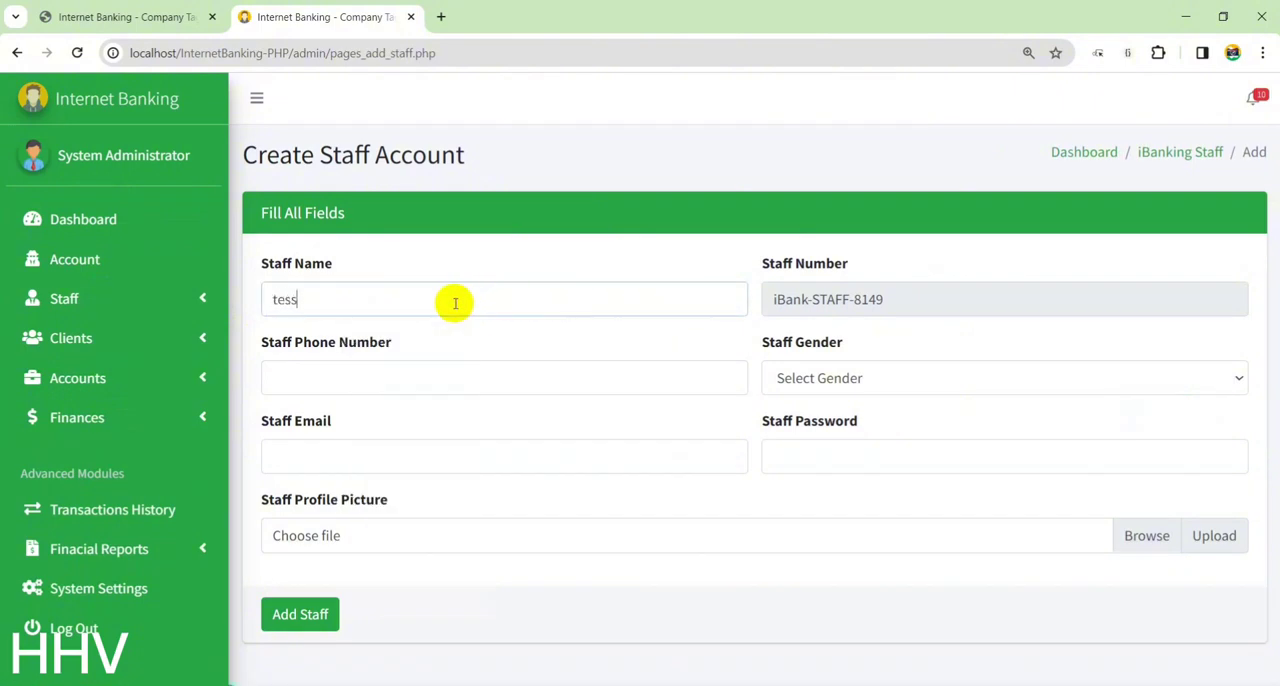
Task: Click the Financial Reports chart icon
Action: tap(32, 549)
